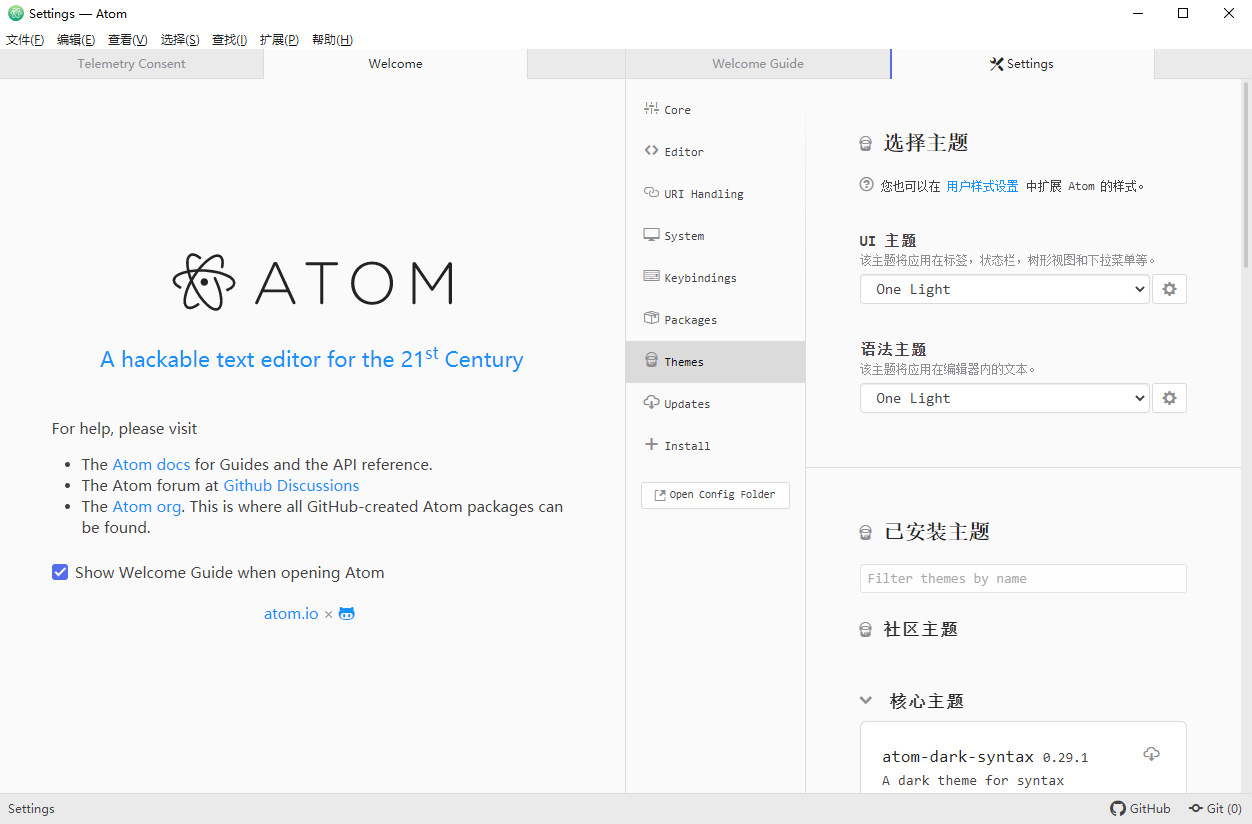Click the Themes paint bucket icon
1252x824 pixels.
[651, 361]
